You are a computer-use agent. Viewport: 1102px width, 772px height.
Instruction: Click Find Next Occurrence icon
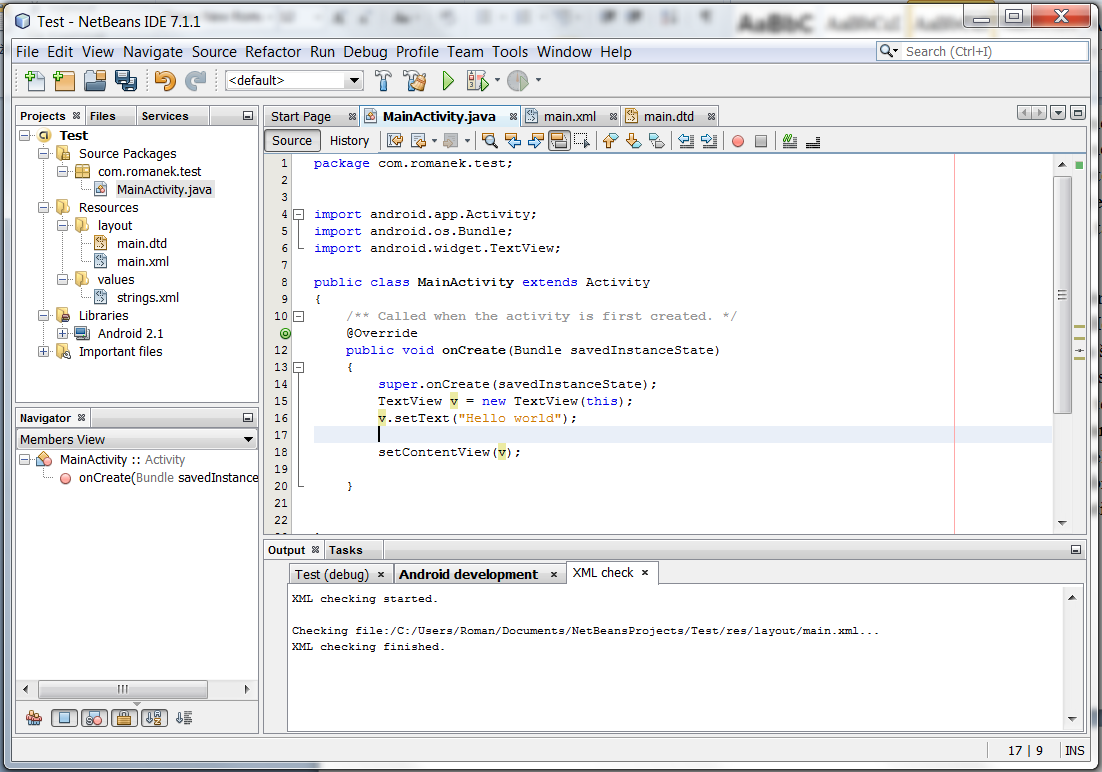point(536,141)
